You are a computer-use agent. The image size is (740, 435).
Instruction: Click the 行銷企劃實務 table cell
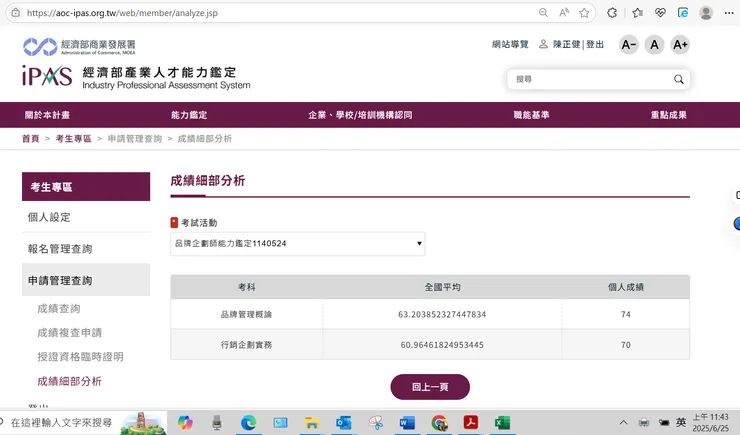tap(246, 345)
